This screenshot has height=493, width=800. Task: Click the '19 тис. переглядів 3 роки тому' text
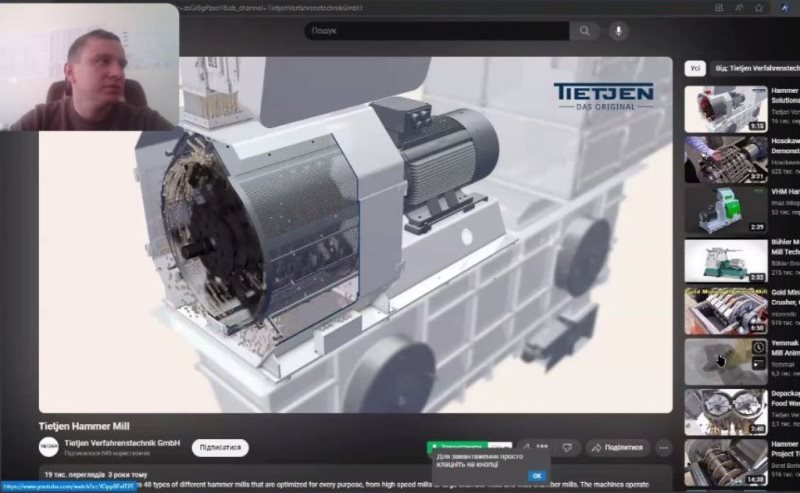tap(96, 475)
